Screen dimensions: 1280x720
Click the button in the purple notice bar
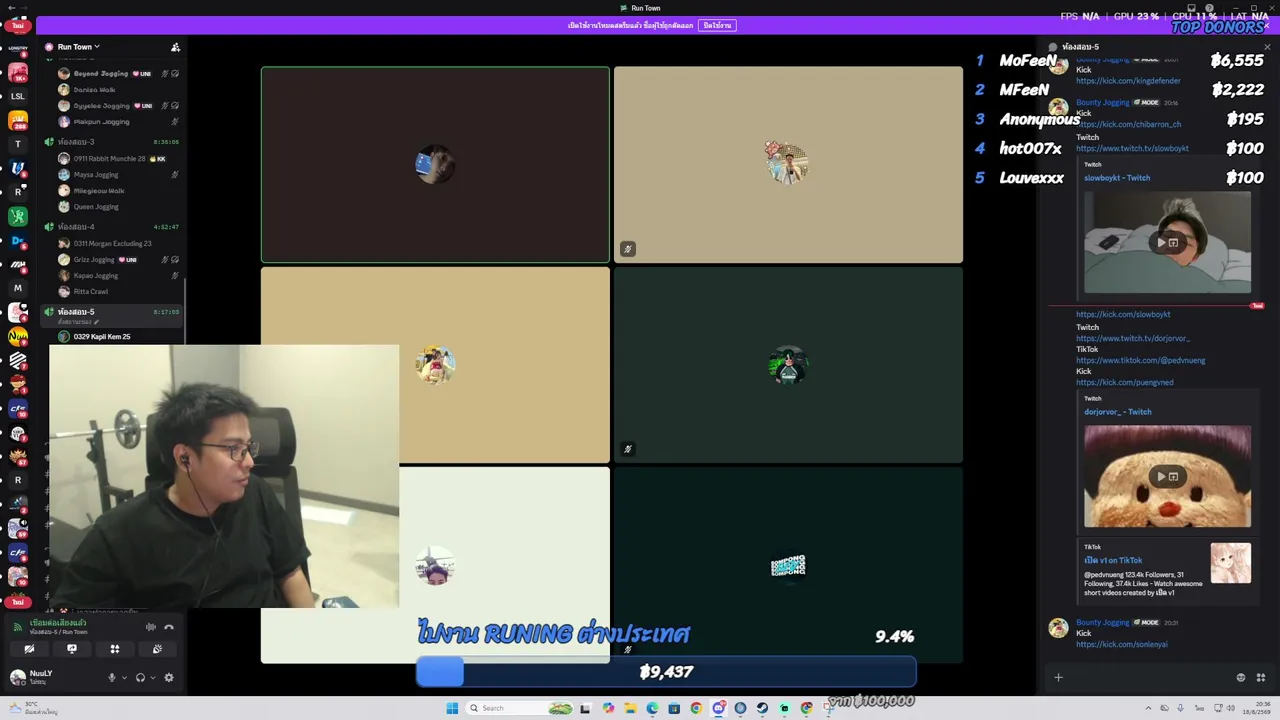click(717, 25)
